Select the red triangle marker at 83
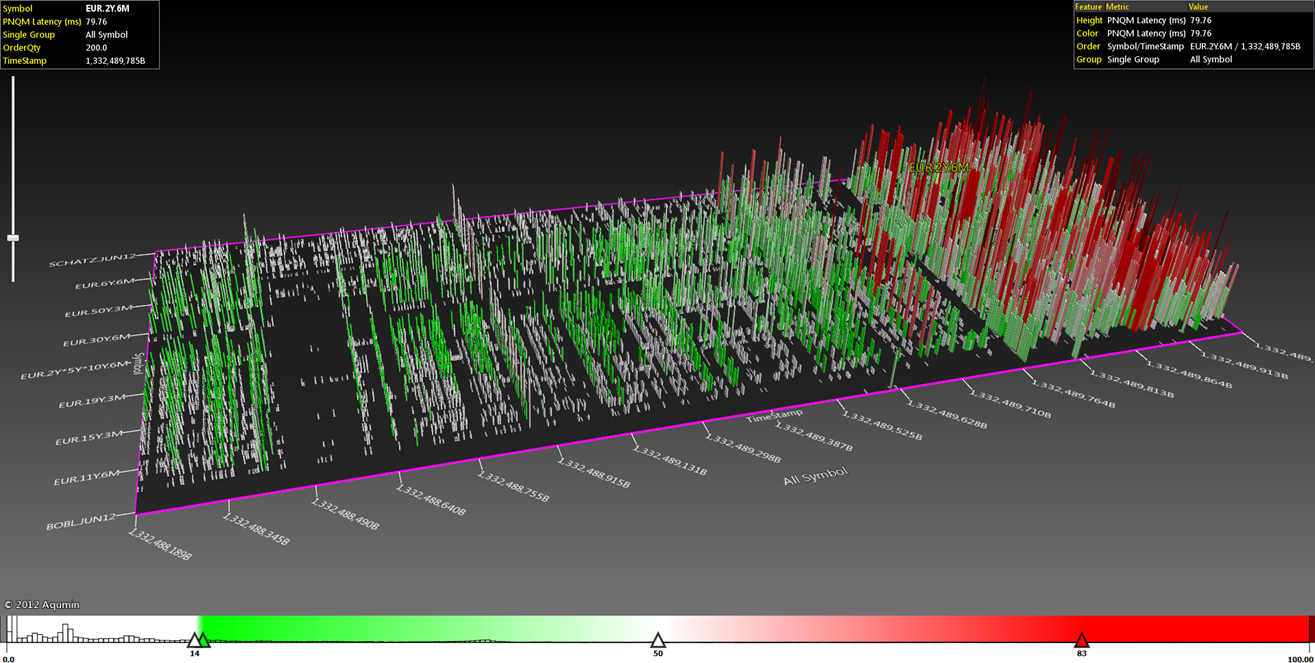Screen dimensions: 1315x663 (x=1081, y=640)
